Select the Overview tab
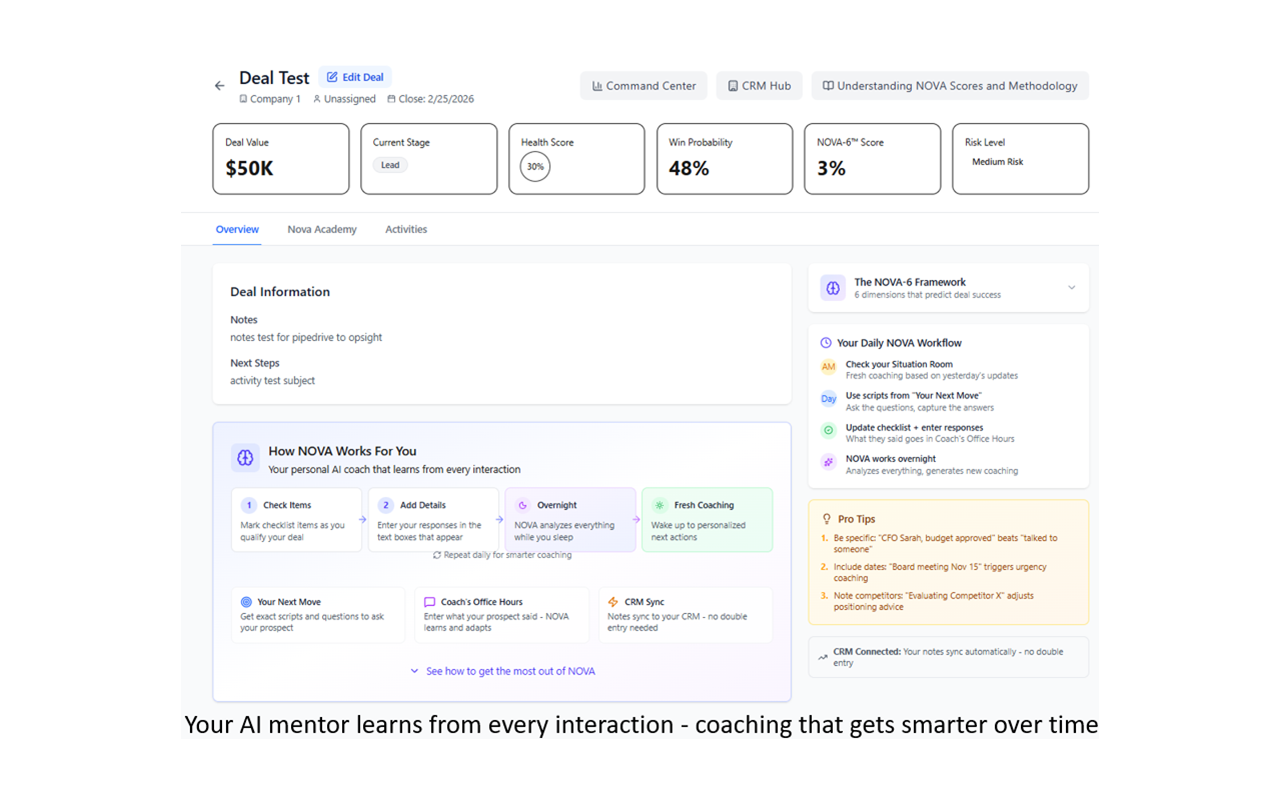This screenshot has width=1280, height=800. [x=237, y=229]
